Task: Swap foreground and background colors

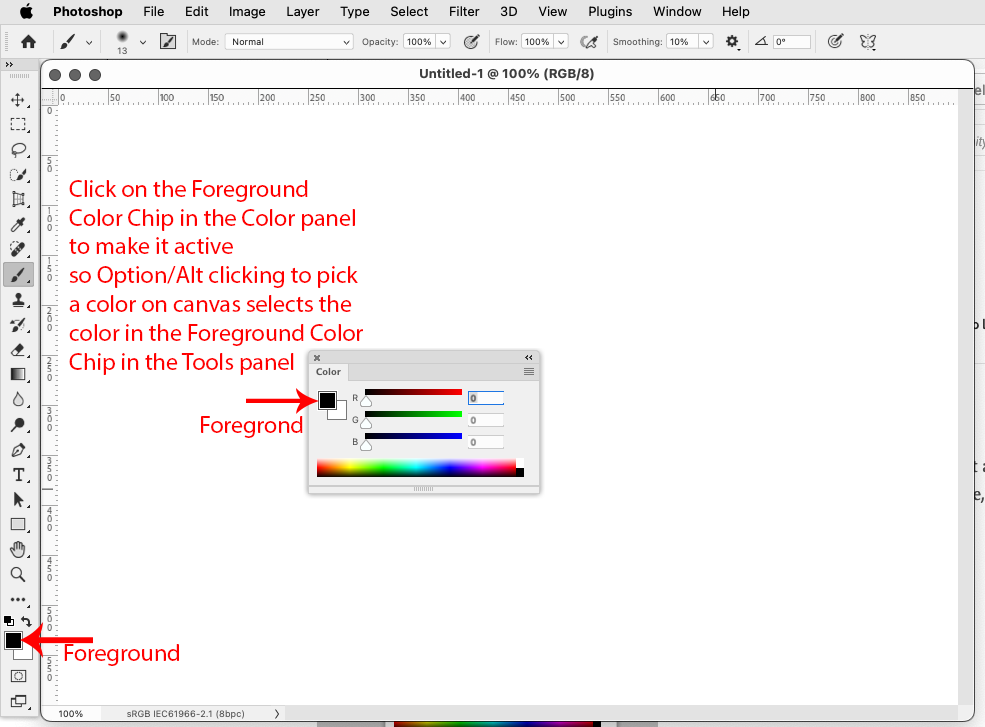Action: (x=26, y=621)
